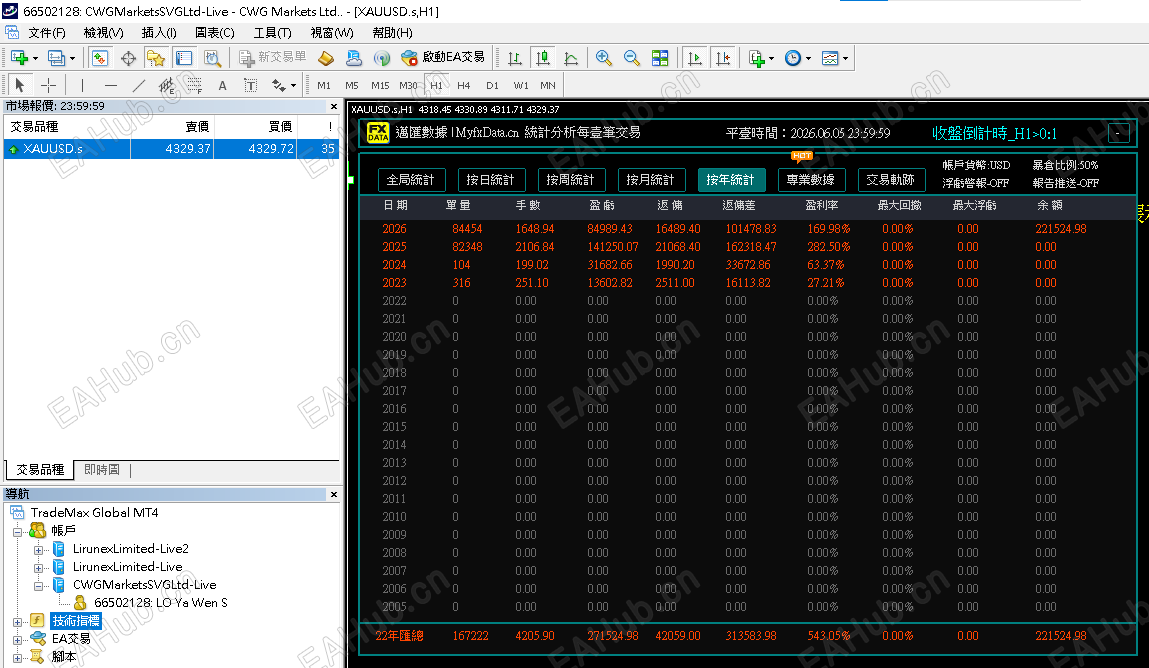Screen dimensions: 1149x668
Task: Click the 按周統計 button
Action: tap(571, 179)
